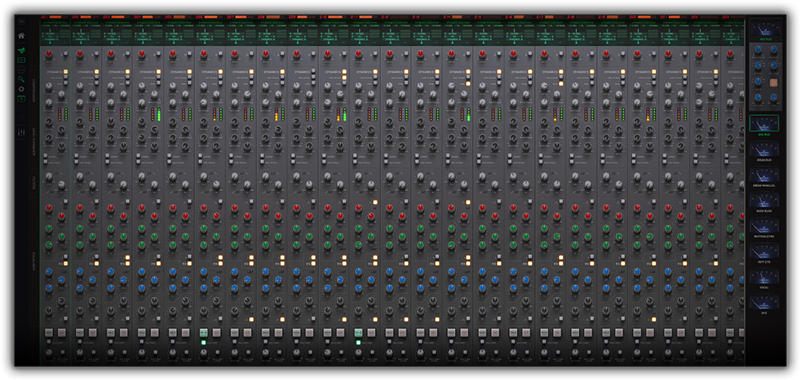Click the compressor ratio knob on channel 001
This screenshot has width=800, height=380.
(x=49, y=87)
